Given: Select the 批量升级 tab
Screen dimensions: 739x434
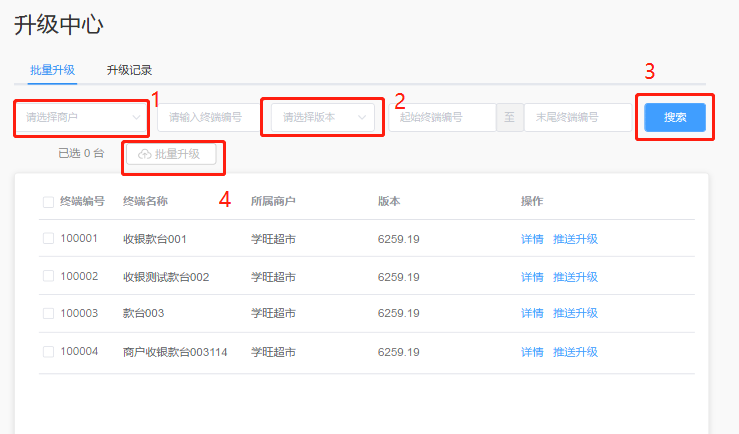Looking at the screenshot, I should coord(53,70).
